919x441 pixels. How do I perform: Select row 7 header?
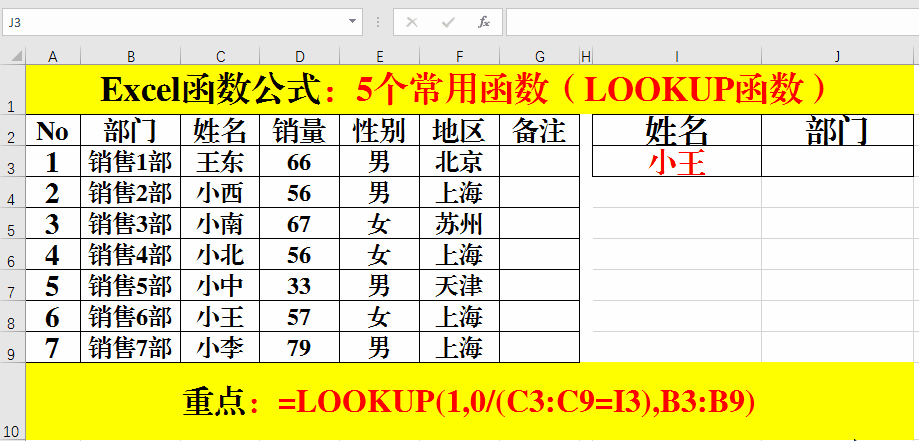tap(13, 286)
